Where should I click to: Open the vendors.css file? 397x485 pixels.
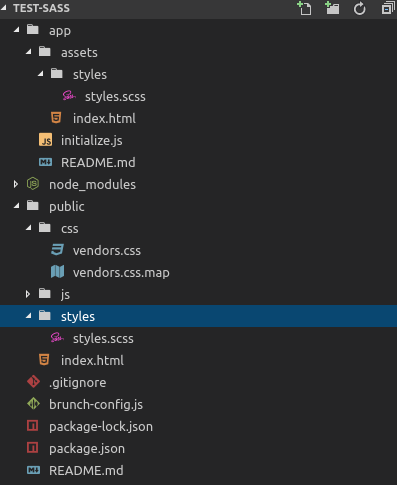107,251
